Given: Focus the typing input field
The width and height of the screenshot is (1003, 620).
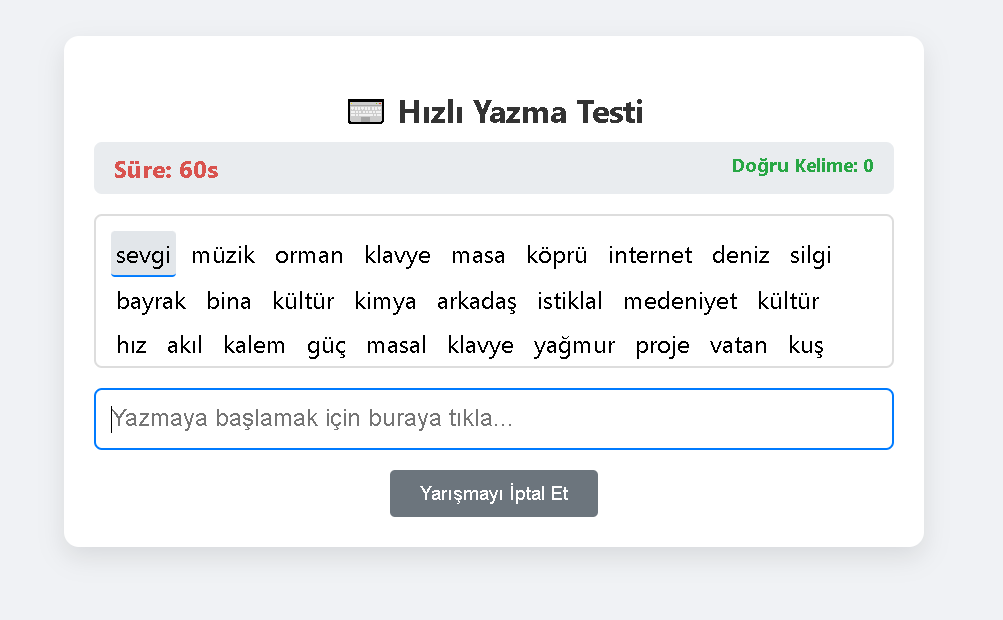Looking at the screenshot, I should pyautogui.click(x=494, y=419).
